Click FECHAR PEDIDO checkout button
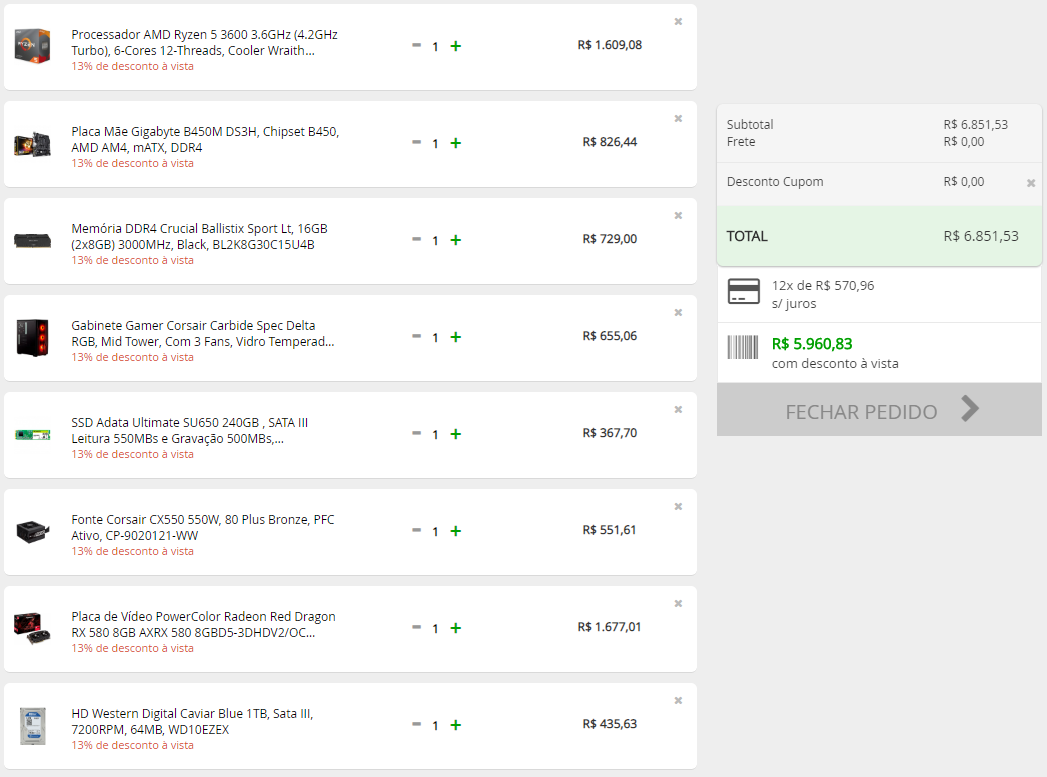The image size is (1047, 777). coord(879,410)
